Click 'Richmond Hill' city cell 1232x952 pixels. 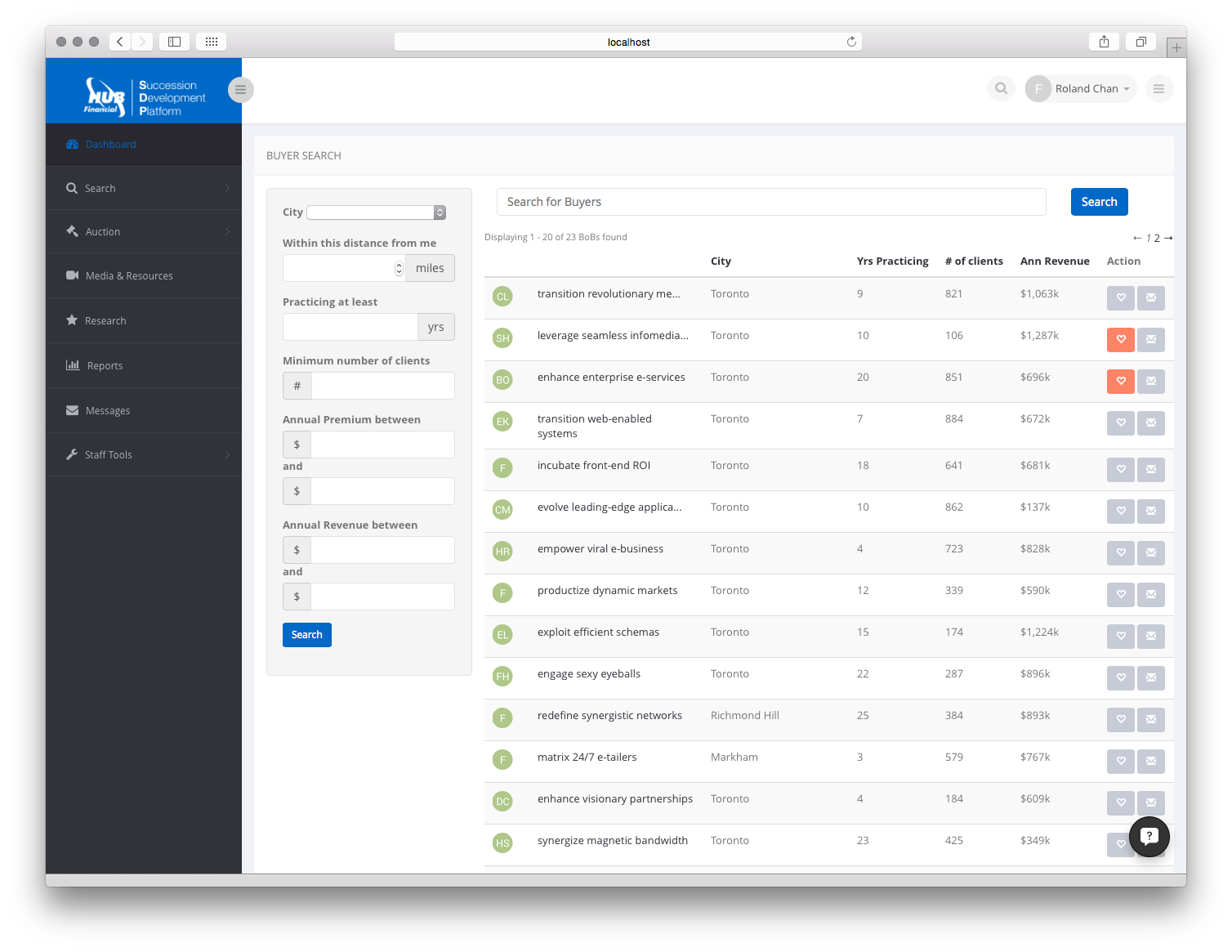(x=745, y=716)
